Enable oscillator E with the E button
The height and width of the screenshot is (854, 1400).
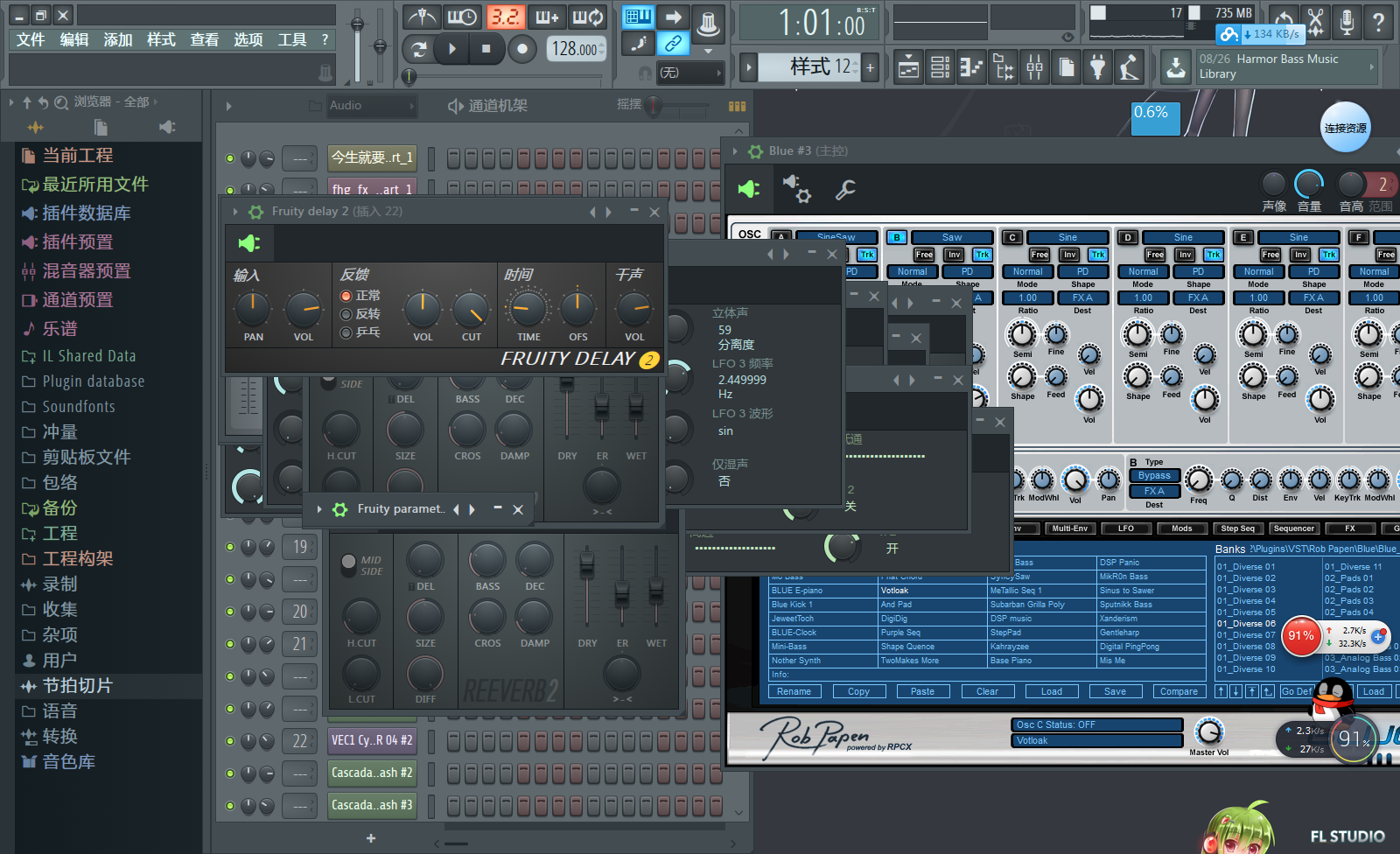pyautogui.click(x=1242, y=237)
